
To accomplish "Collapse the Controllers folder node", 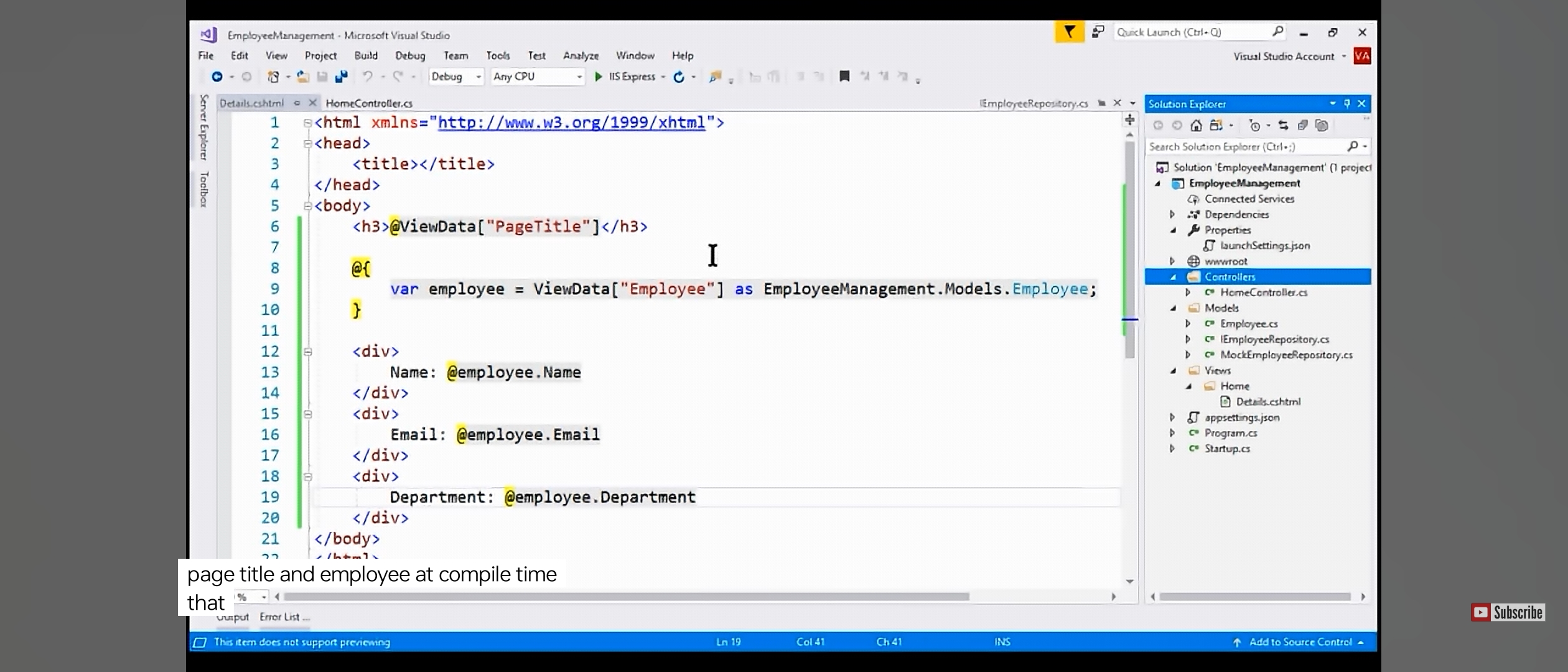I will (1173, 278).
